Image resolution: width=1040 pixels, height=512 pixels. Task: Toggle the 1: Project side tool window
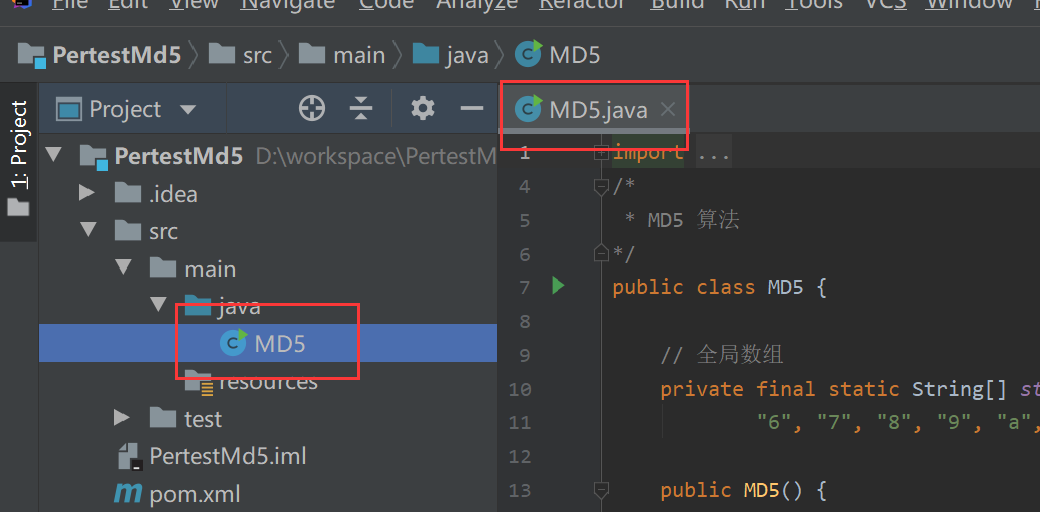[19, 158]
